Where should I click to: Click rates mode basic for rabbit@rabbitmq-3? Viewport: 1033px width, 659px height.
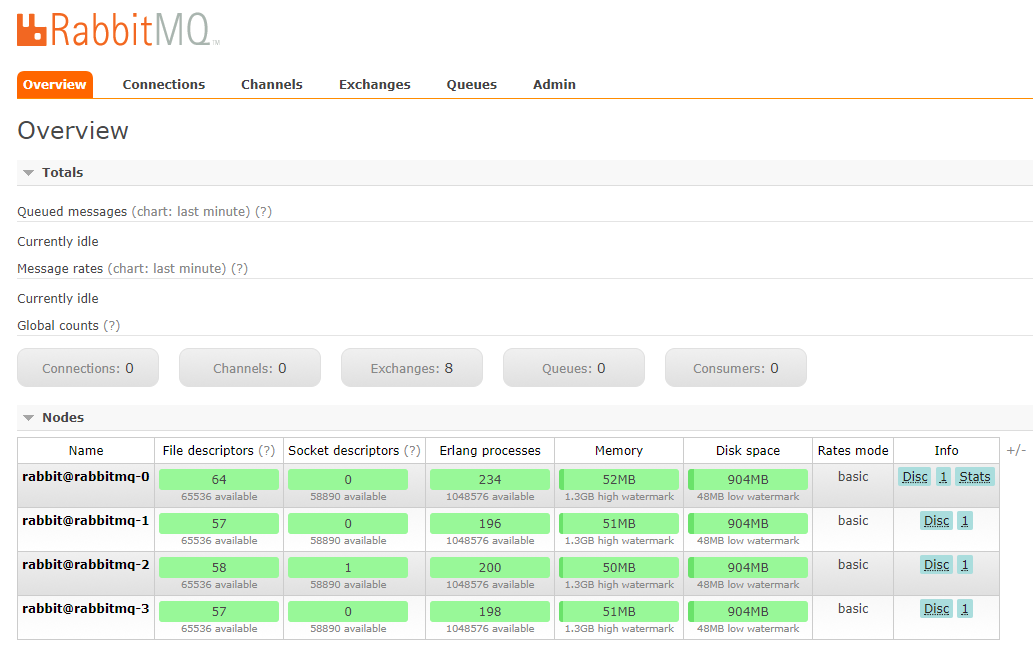click(x=852, y=609)
